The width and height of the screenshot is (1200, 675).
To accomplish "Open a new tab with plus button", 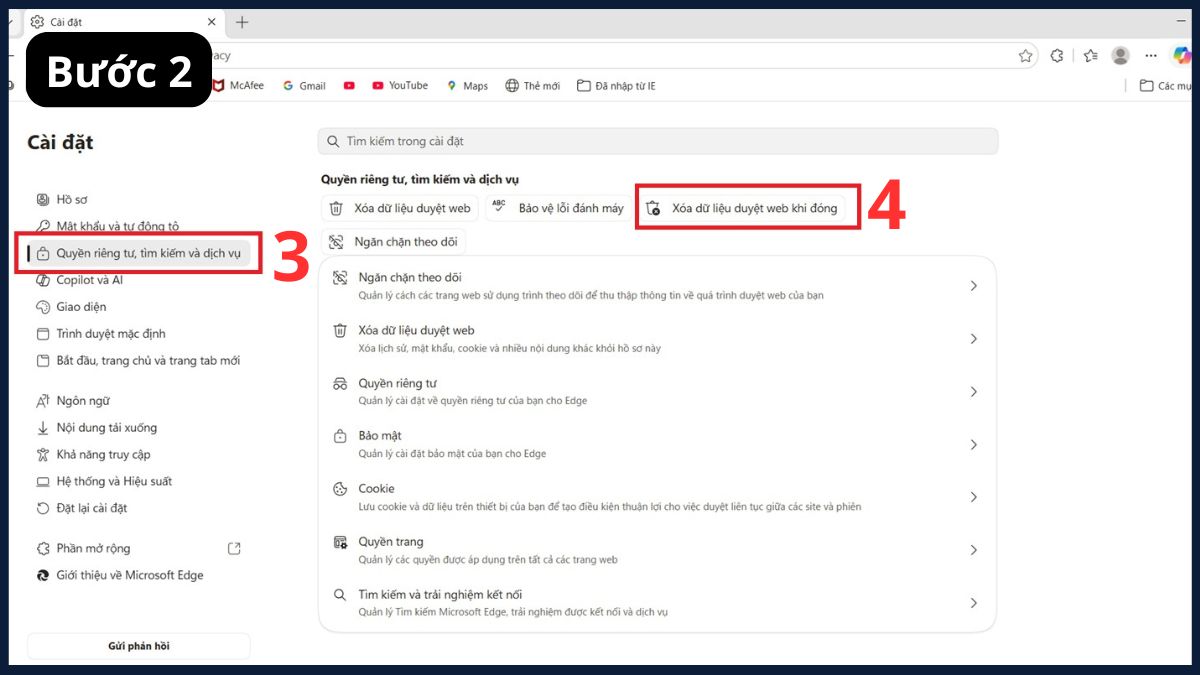I will 242,22.
